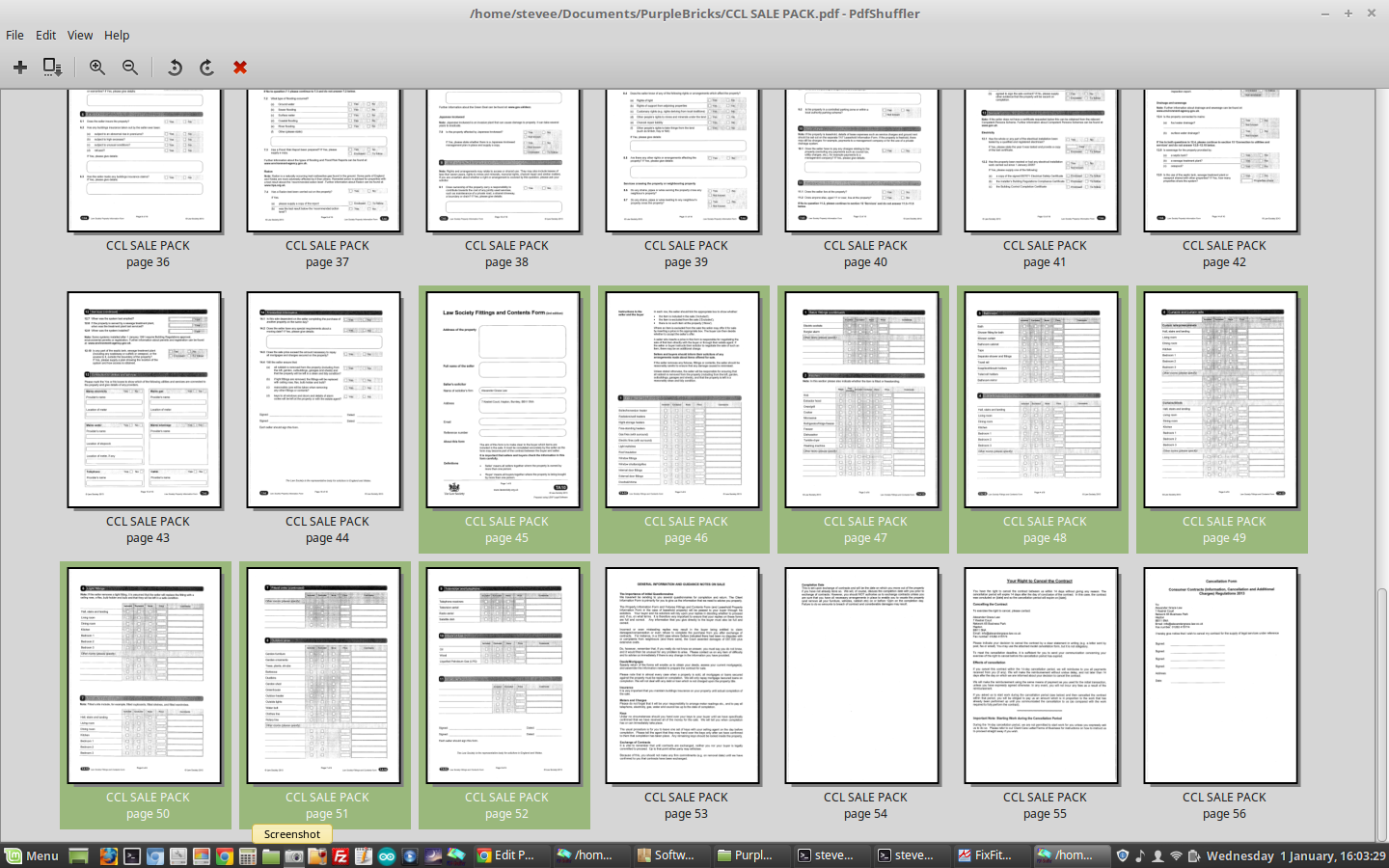Click the Export selection toolbar icon
Image resolution: width=1389 pixels, height=868 pixels.
(x=52, y=67)
